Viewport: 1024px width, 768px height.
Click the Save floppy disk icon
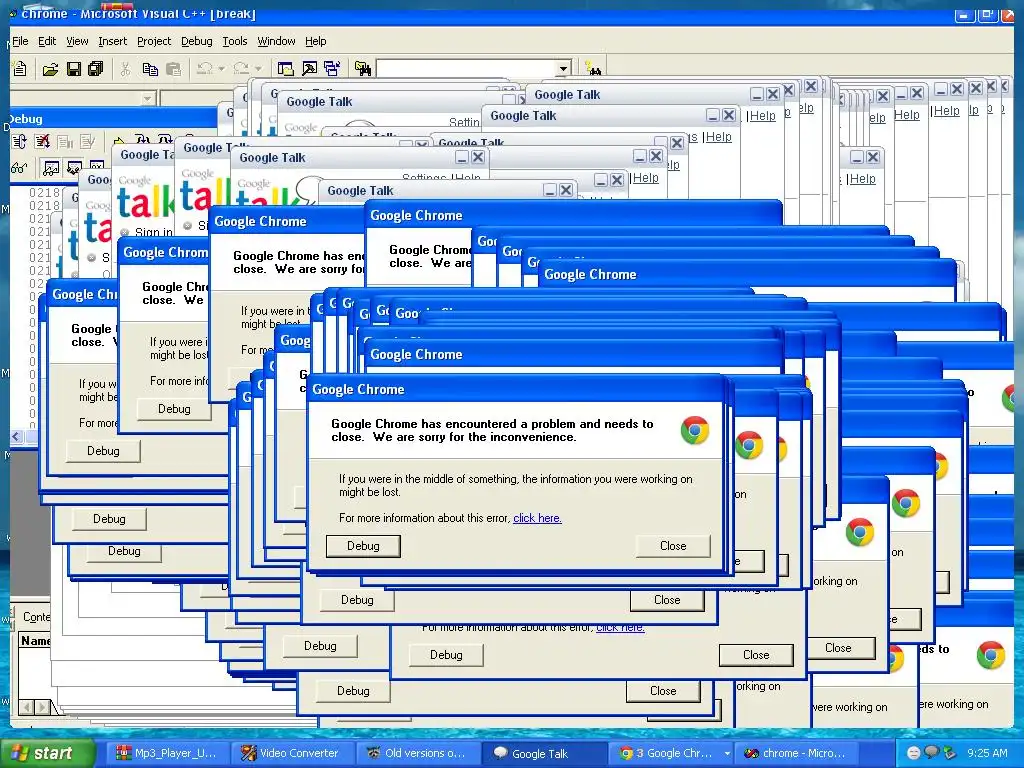tap(74, 69)
